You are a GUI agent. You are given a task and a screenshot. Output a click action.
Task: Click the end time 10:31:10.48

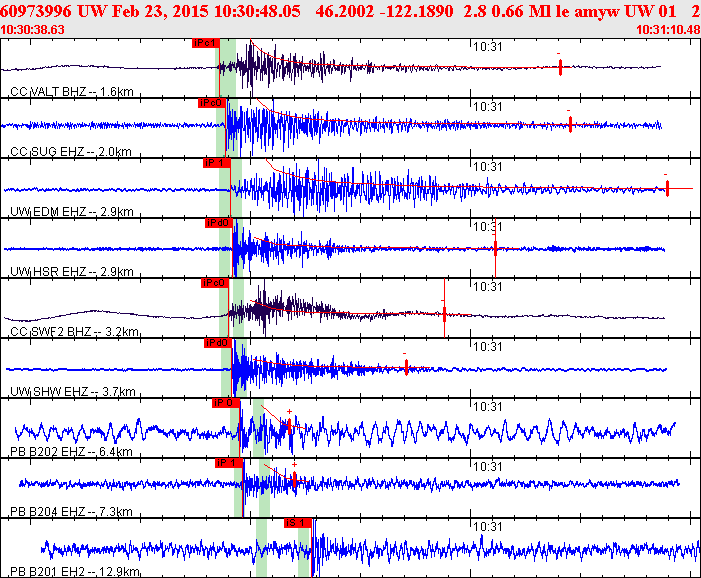[x=668, y=30]
